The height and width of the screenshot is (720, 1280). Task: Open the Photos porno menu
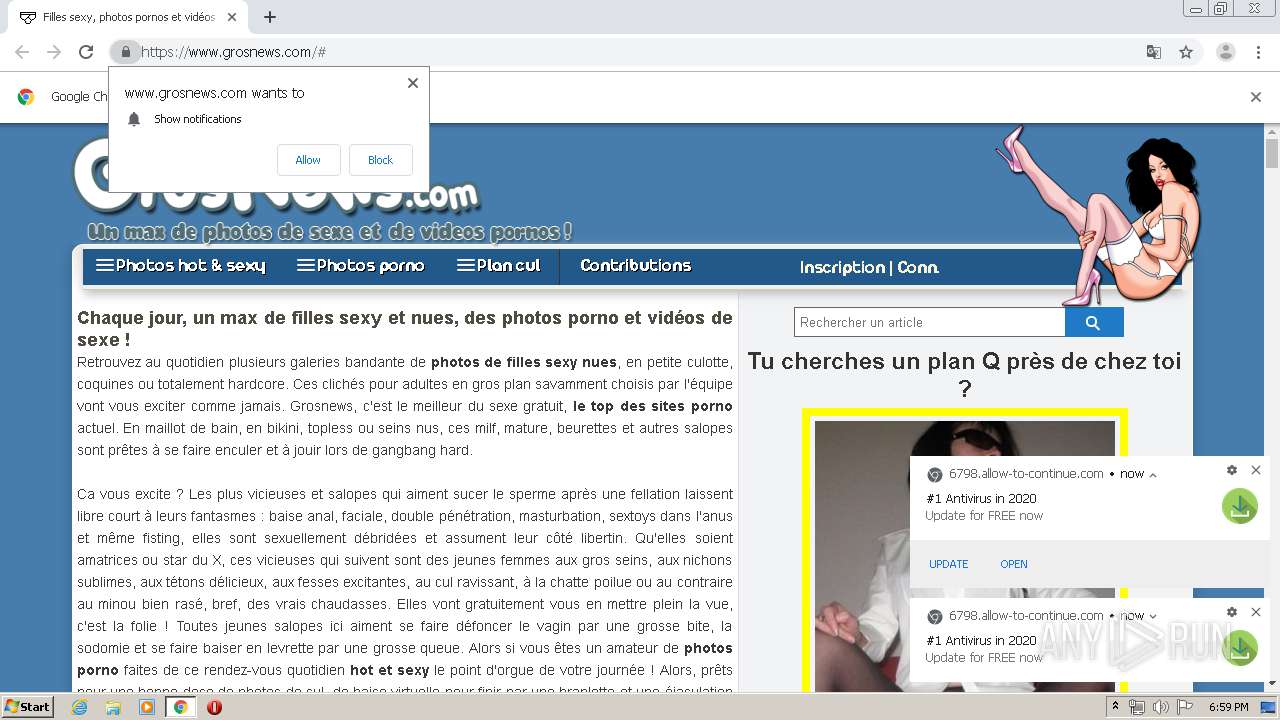coord(360,266)
